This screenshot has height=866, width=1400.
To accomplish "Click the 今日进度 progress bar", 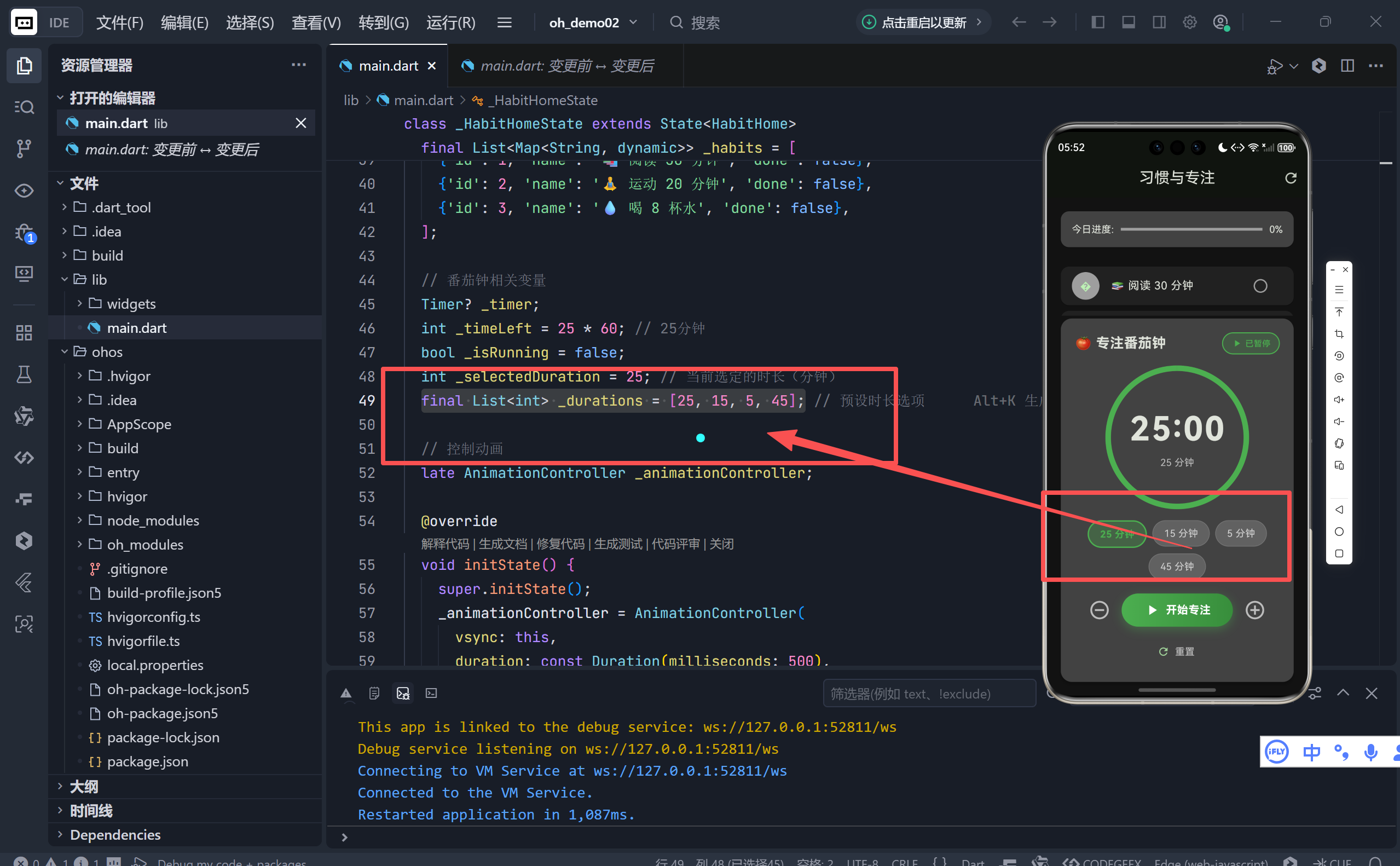I will 1191,229.
